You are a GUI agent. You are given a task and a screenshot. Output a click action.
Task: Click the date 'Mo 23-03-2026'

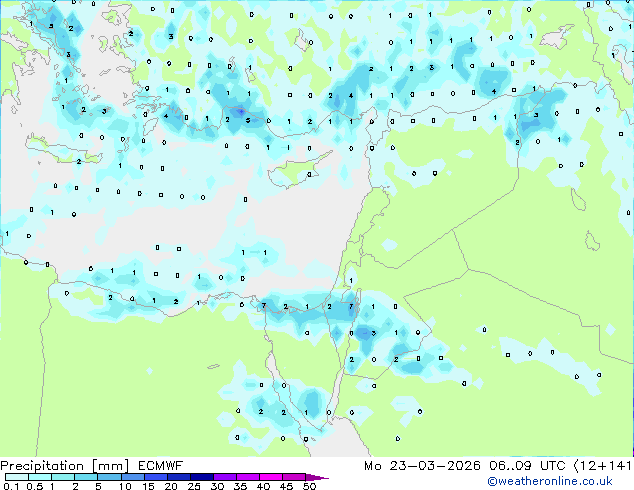click(423, 466)
